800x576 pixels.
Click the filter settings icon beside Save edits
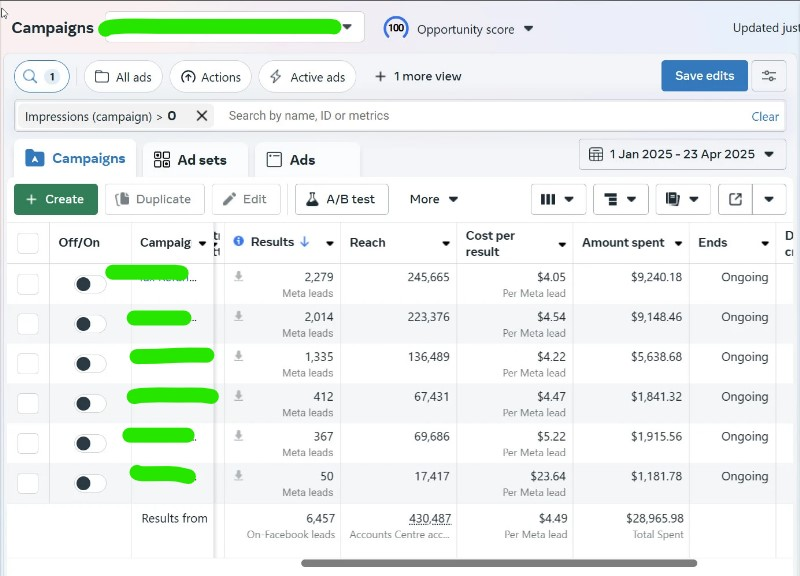(768, 75)
